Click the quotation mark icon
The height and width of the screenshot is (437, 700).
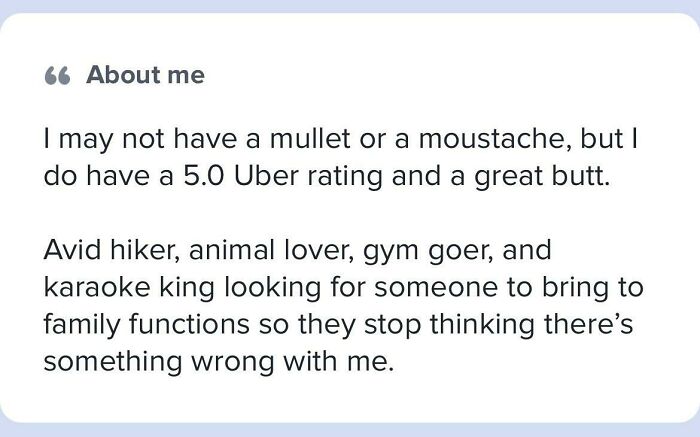(58, 76)
